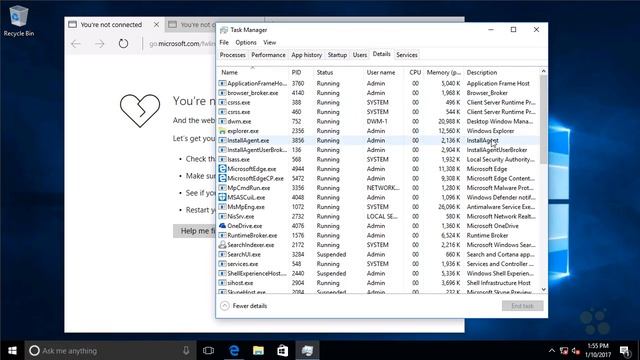Click the End task button
The width and height of the screenshot is (640, 360).
click(522, 306)
